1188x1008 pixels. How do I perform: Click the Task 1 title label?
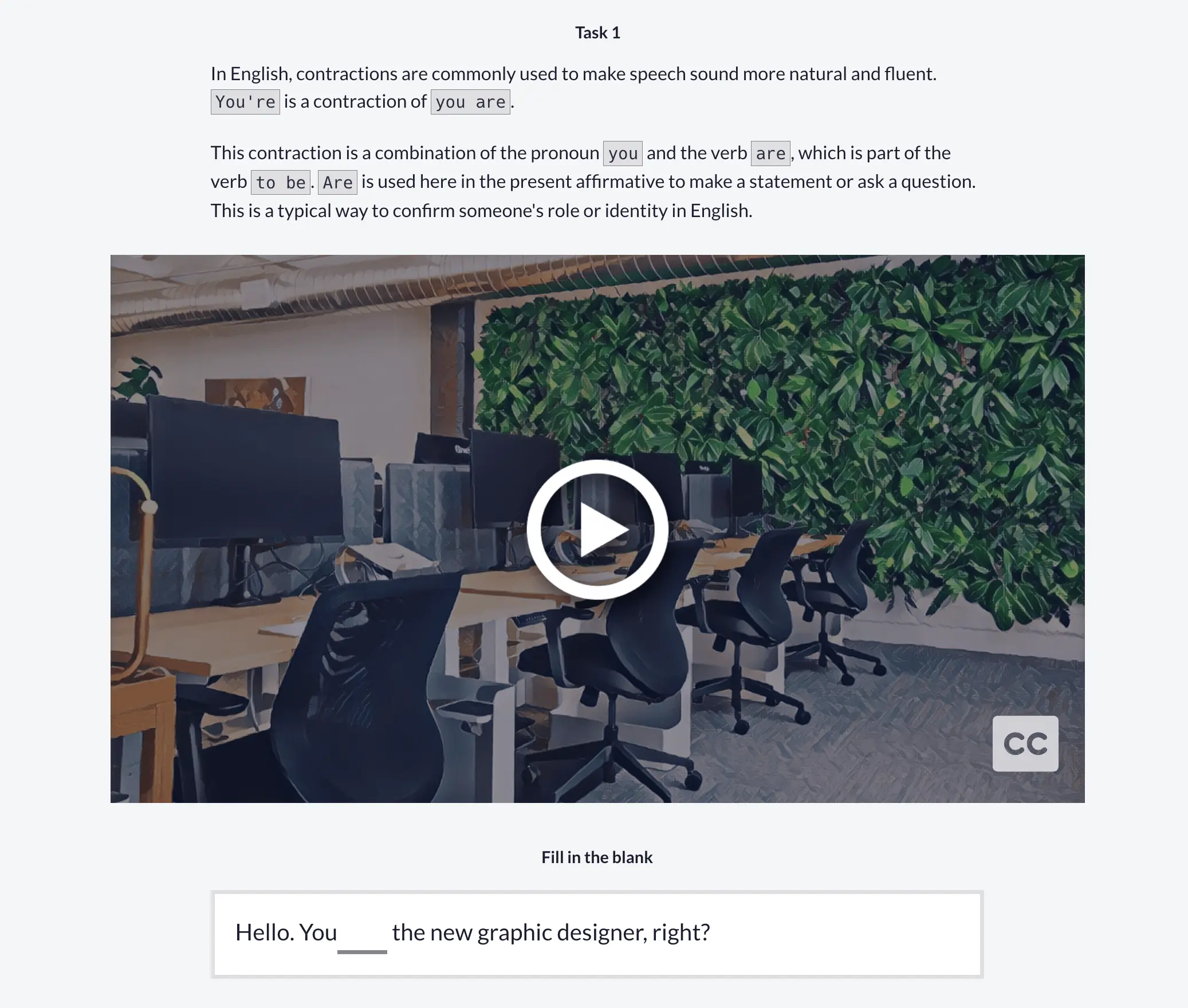click(x=597, y=32)
